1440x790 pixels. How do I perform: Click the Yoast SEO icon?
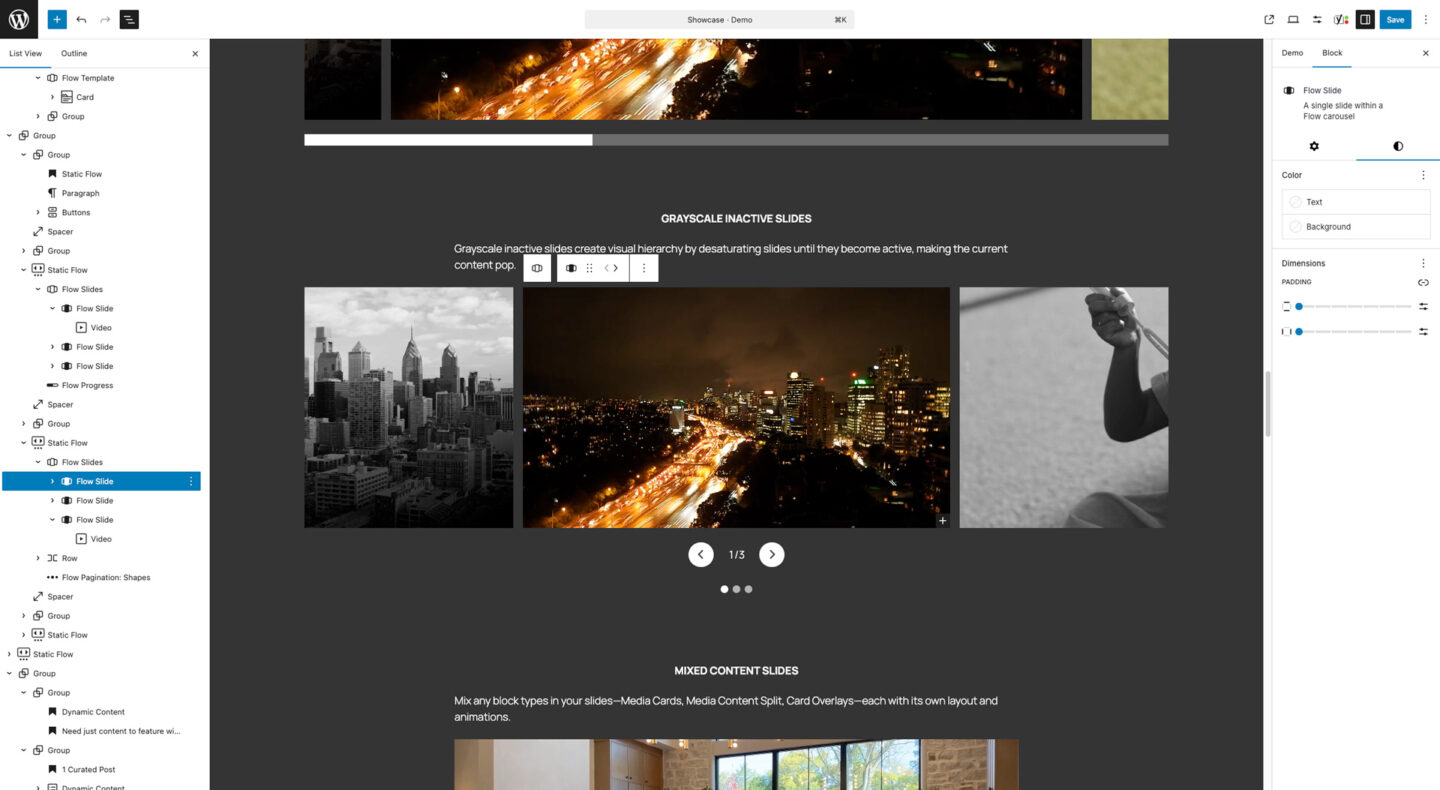pyautogui.click(x=1341, y=19)
